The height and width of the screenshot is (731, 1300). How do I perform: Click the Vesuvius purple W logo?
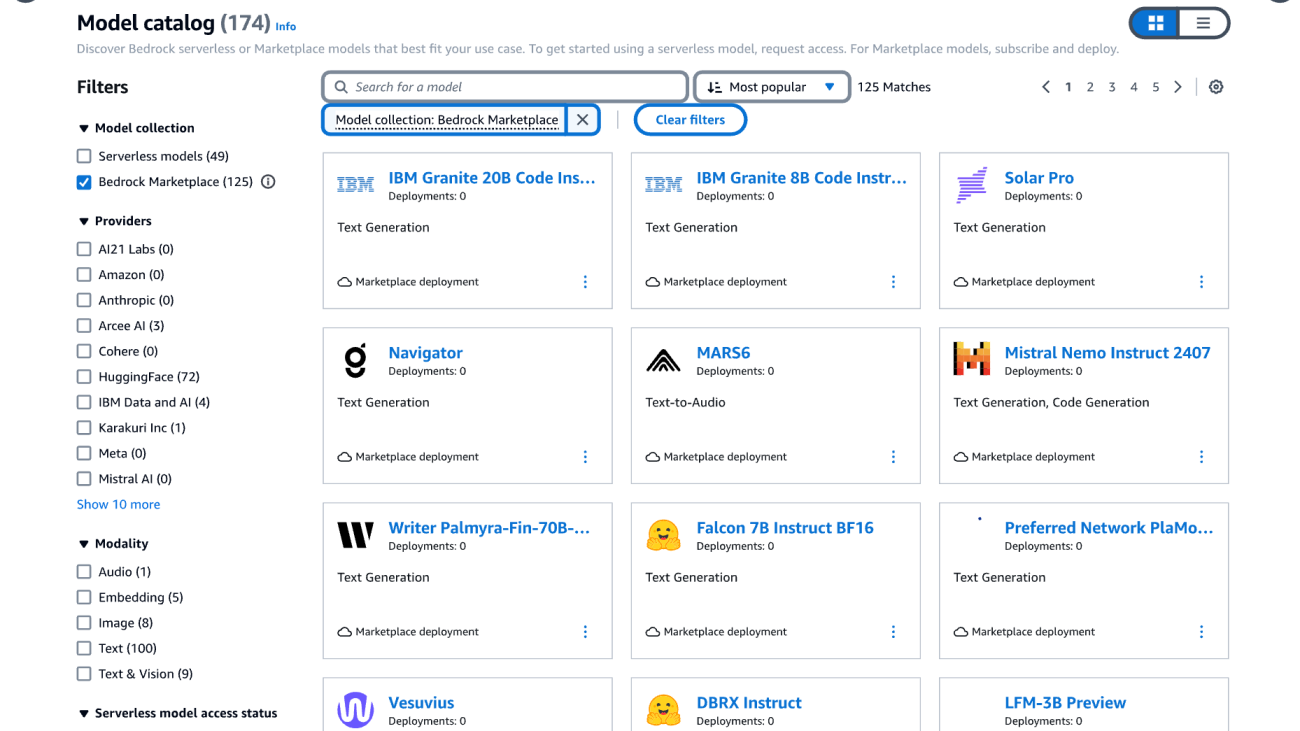coord(355,710)
